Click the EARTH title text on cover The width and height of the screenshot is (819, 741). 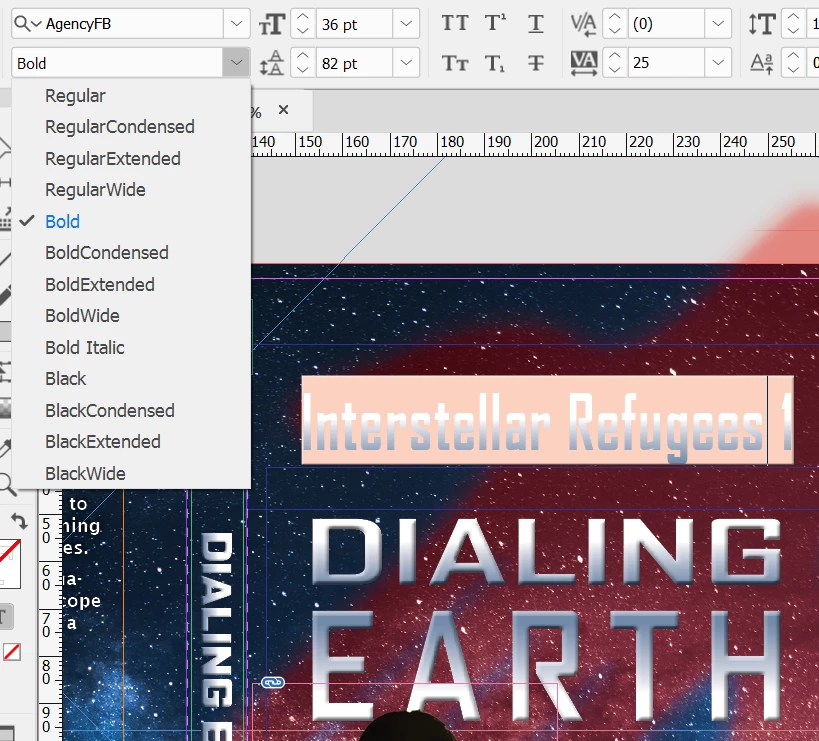[x=546, y=665]
